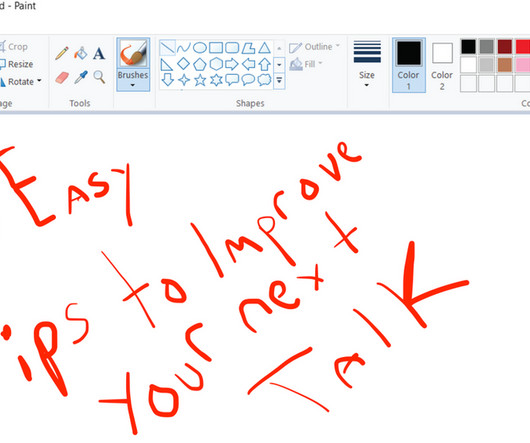Image resolution: width=530 pixels, height=443 pixels.
Task: Click the Crop button
Action: pyautogui.click(x=14, y=47)
